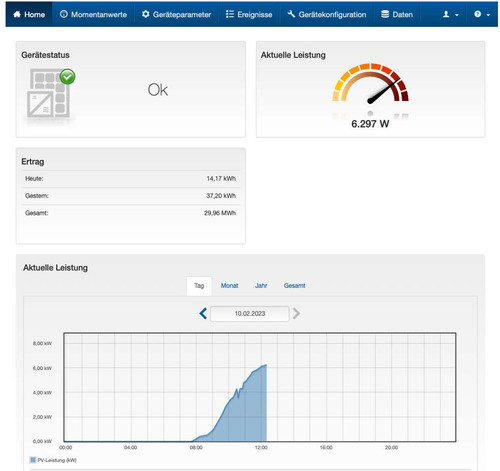
Task: Click the database icon beside Daten
Action: pyautogui.click(x=385, y=14)
